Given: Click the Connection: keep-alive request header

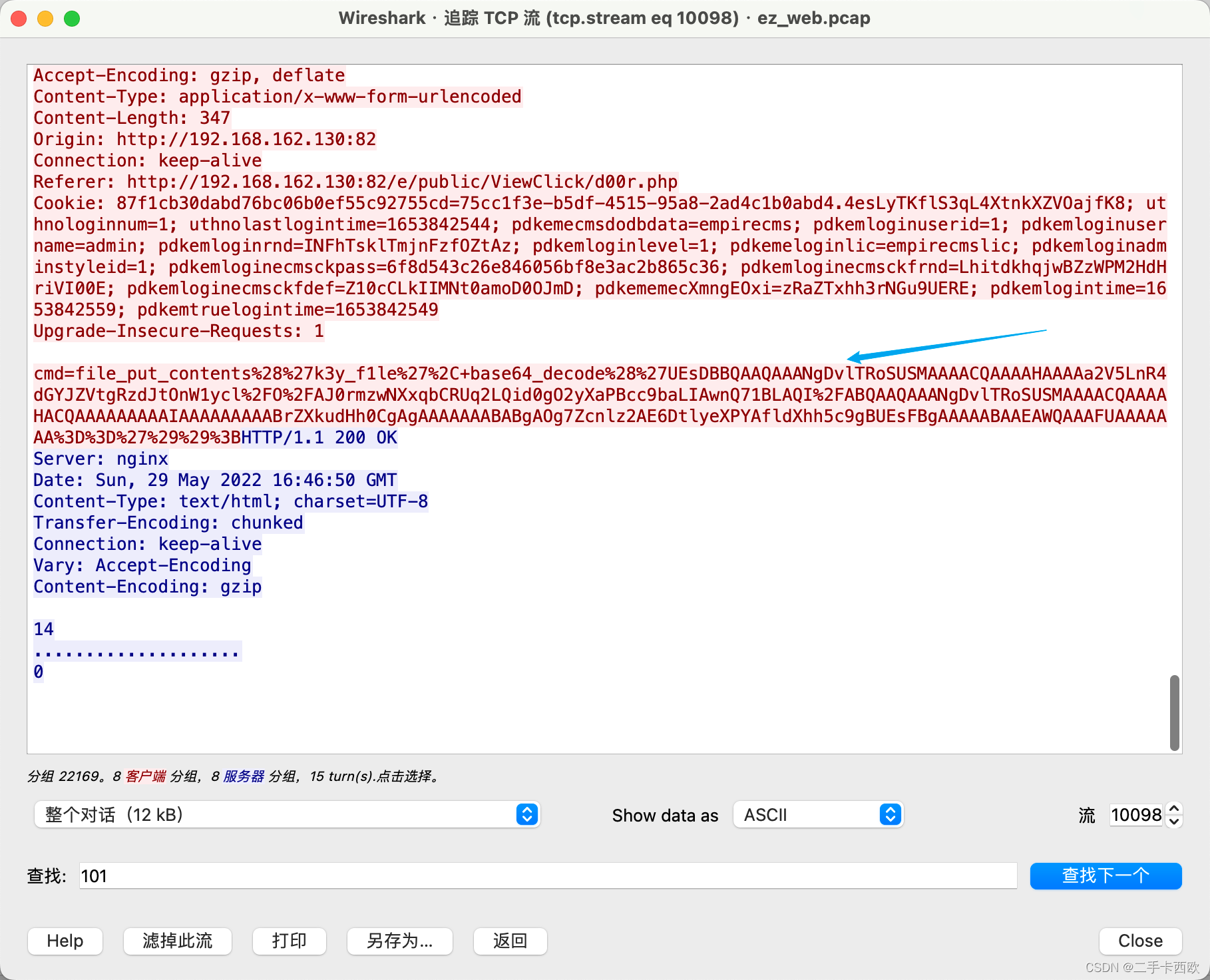Looking at the screenshot, I should [x=148, y=160].
